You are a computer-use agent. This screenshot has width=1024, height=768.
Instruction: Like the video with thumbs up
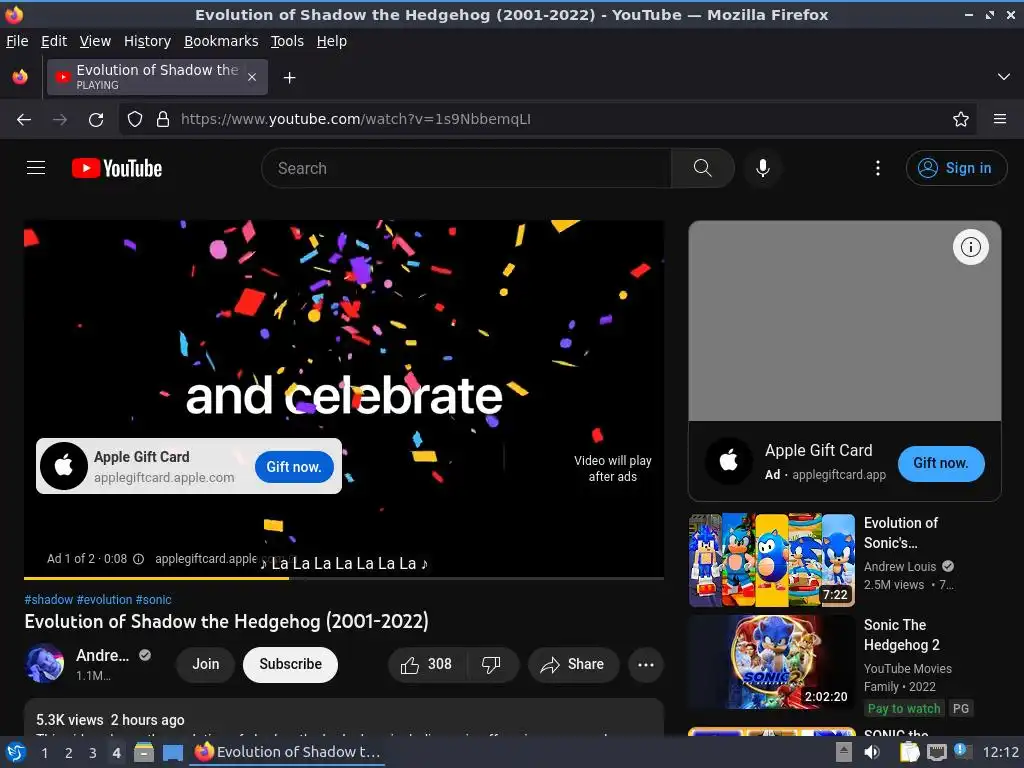point(427,665)
